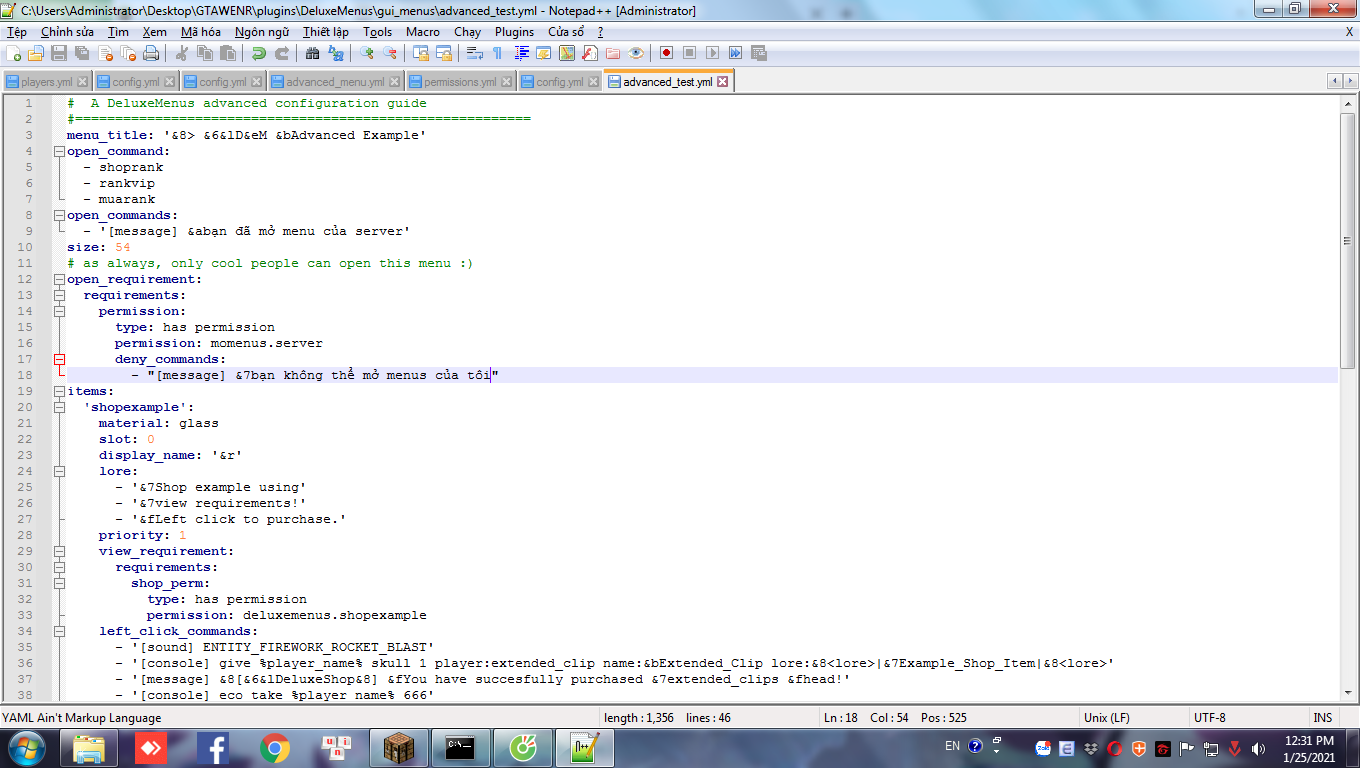
Task: Click the New file toolbar icon
Action: [x=14, y=53]
